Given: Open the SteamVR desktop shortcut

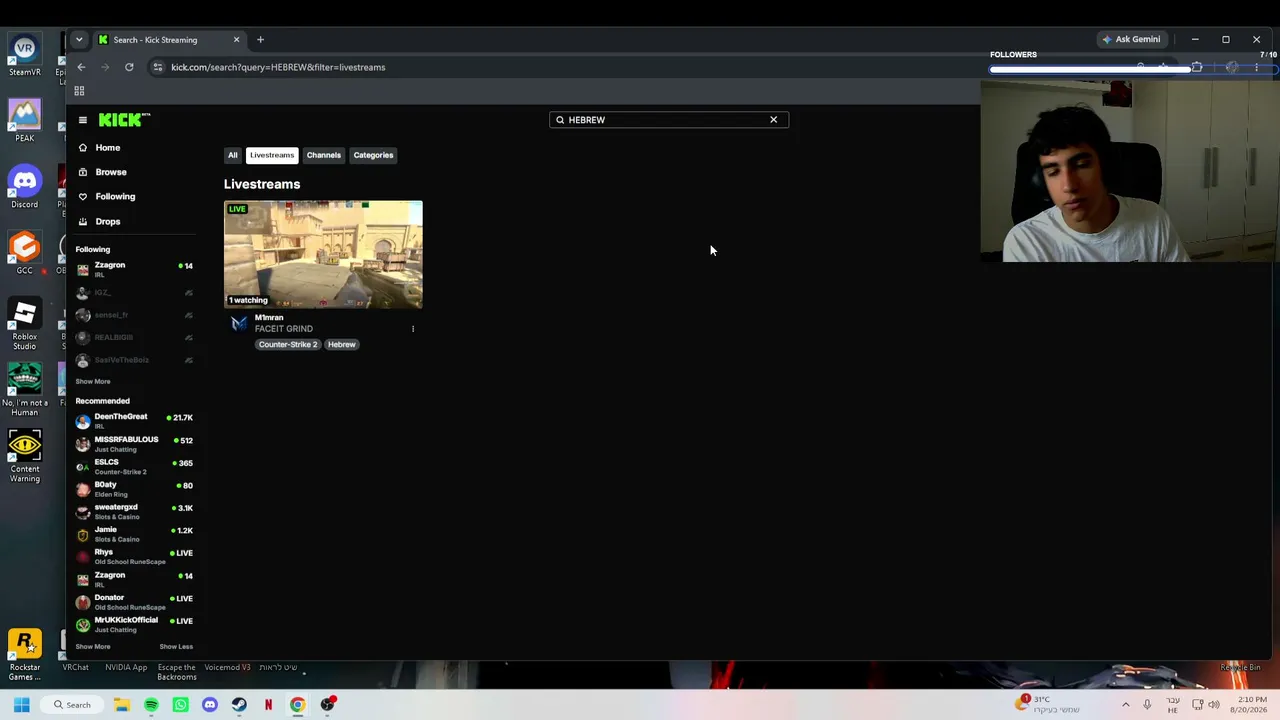Looking at the screenshot, I should click(25, 56).
